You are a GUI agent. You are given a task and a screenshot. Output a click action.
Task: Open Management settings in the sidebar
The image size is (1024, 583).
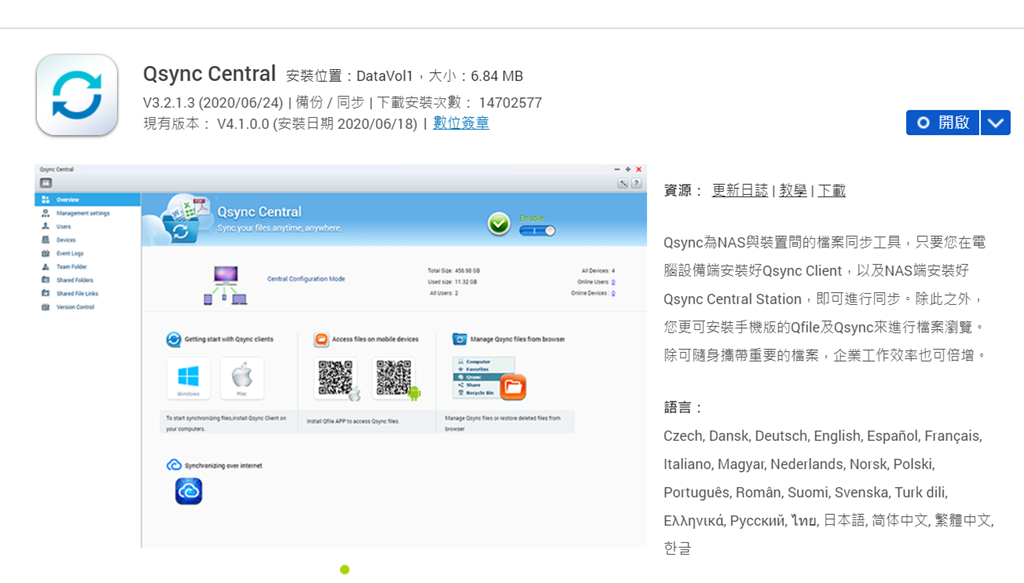click(83, 213)
